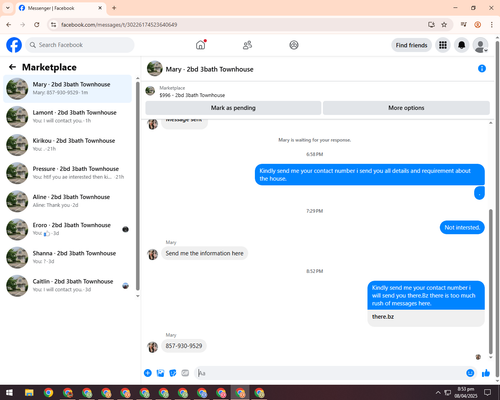500x400 pixels.
Task: Click Mary's avatar beside the phone number
Action: (x=153, y=347)
